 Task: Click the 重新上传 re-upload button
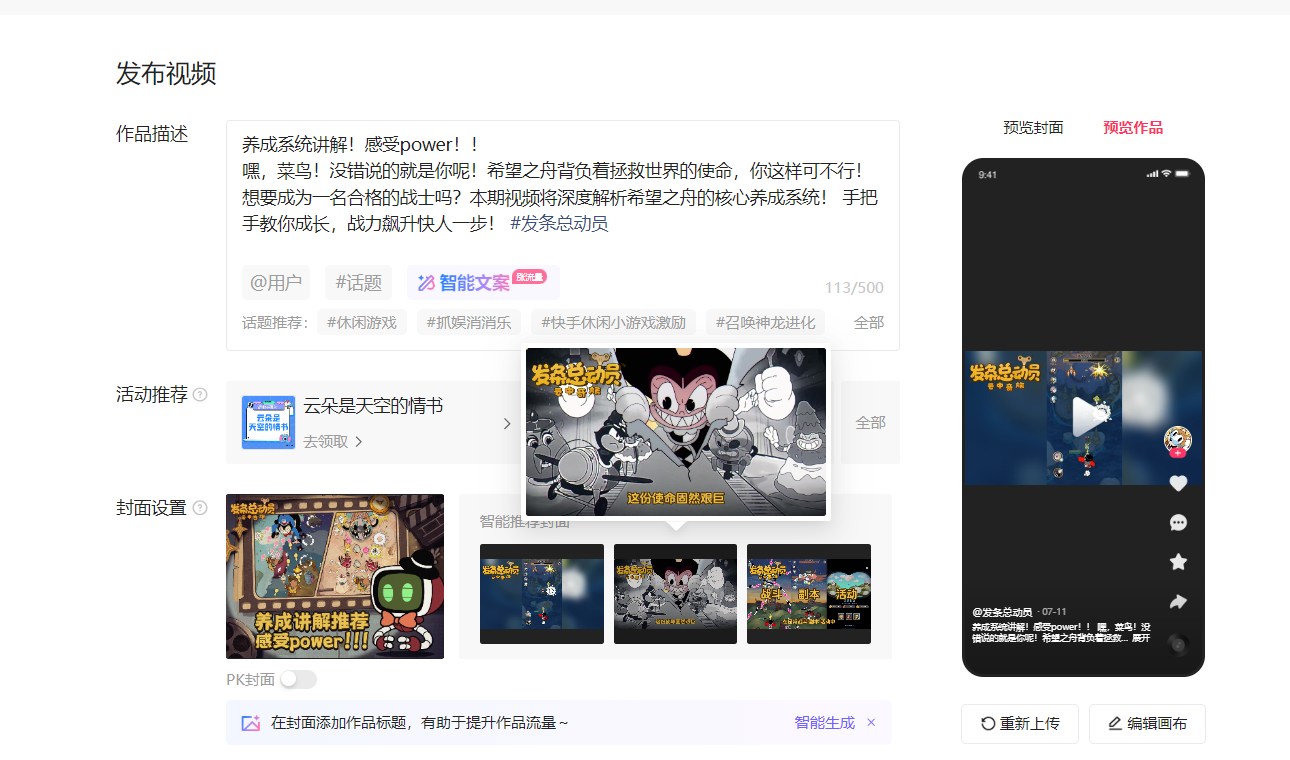coord(1020,724)
